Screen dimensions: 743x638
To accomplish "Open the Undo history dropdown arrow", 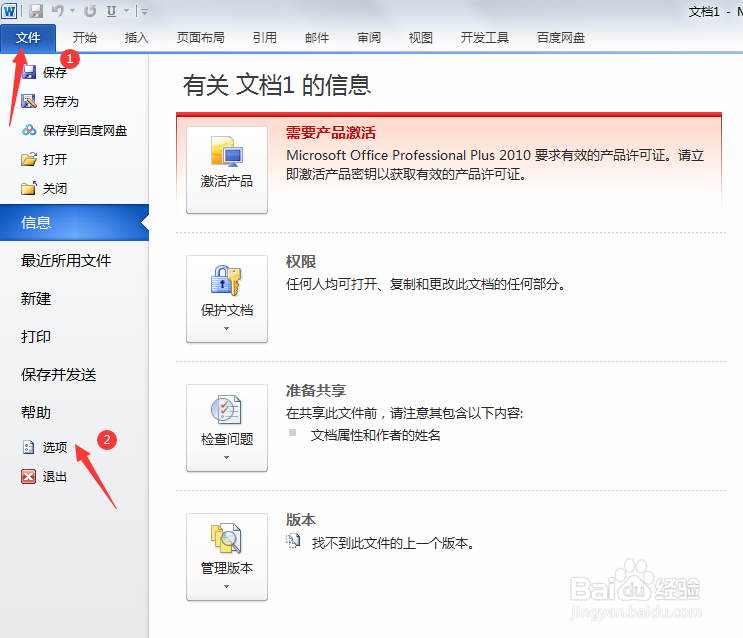I will coord(72,10).
